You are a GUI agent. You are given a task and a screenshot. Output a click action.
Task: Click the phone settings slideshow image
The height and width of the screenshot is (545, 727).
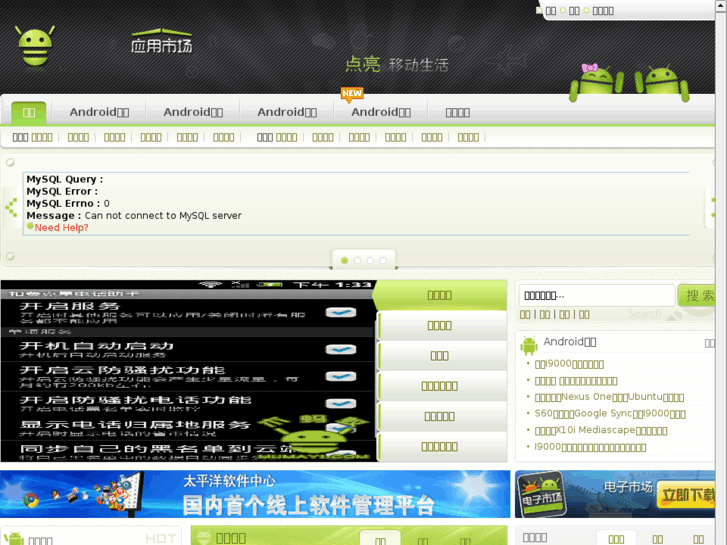coord(188,371)
